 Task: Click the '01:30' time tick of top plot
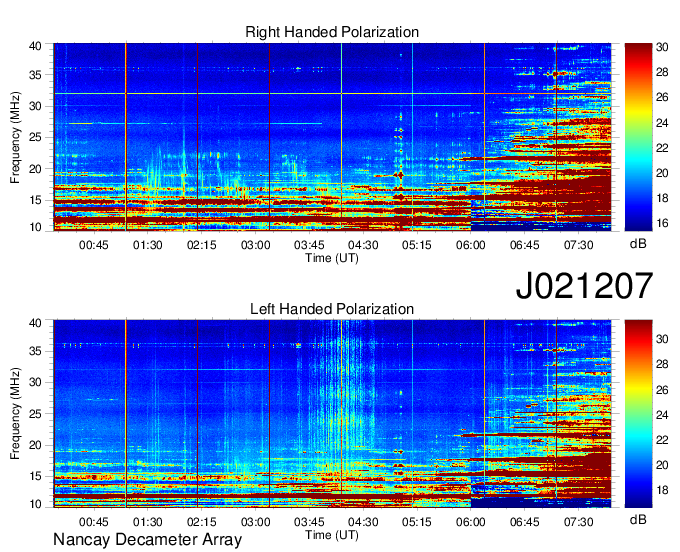(x=147, y=245)
